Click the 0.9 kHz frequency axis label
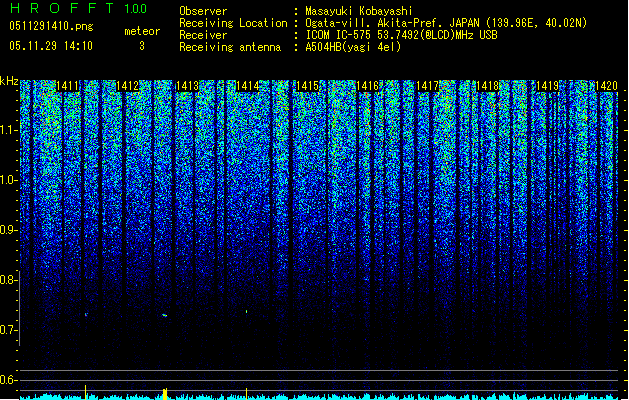 [x=9, y=230]
